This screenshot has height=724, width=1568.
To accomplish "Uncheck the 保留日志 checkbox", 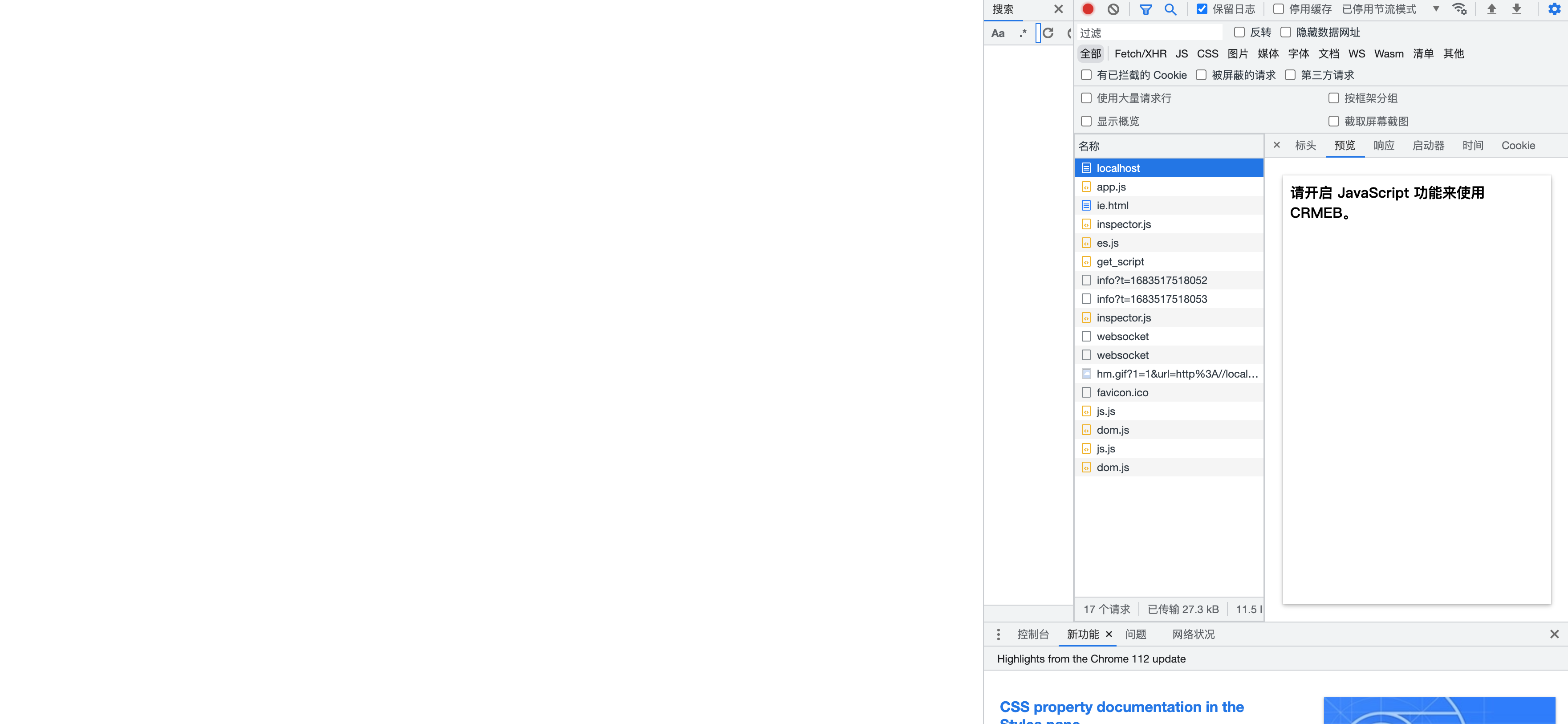I will pos(1202,9).
